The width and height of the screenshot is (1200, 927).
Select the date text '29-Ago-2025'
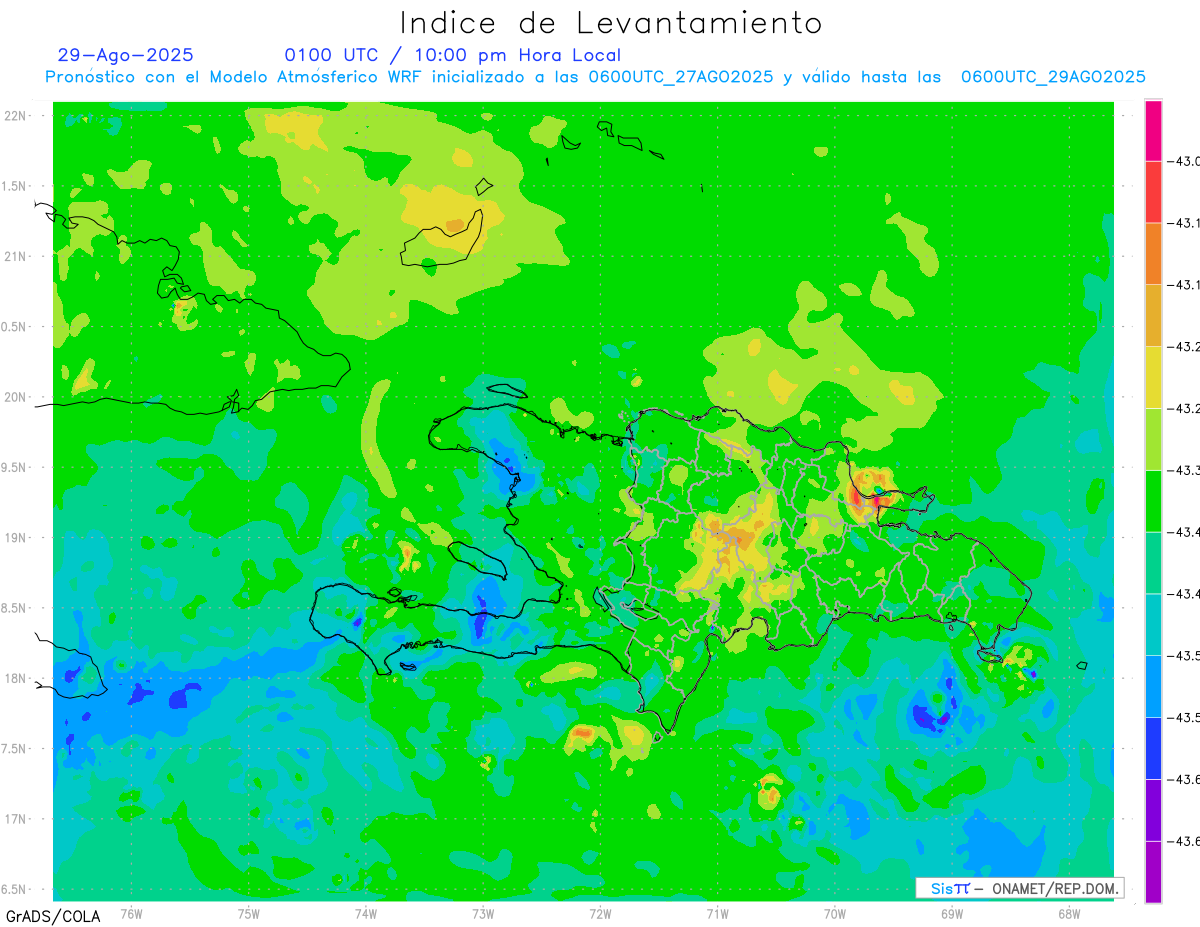pos(126,55)
